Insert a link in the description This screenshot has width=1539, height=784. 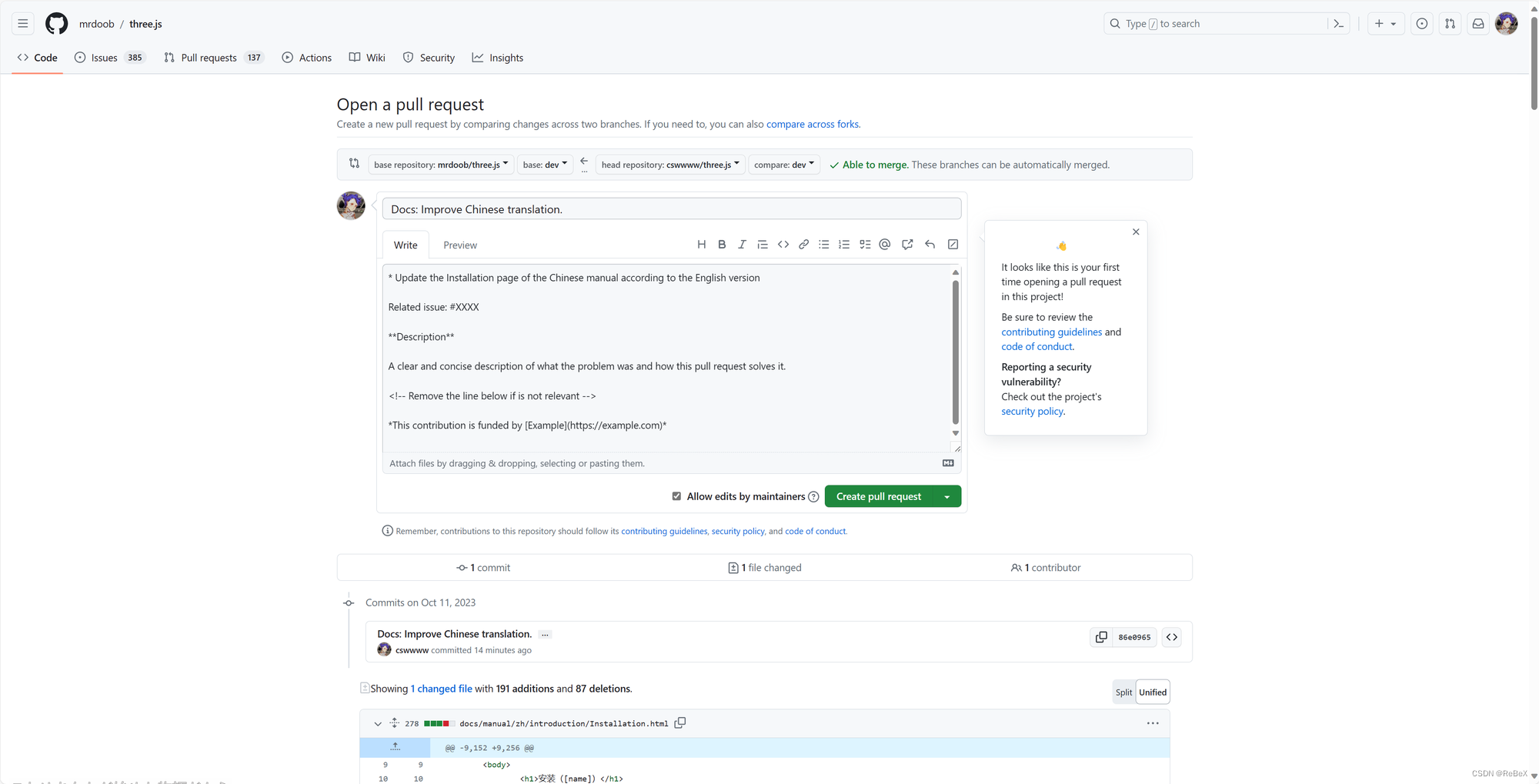coord(803,245)
